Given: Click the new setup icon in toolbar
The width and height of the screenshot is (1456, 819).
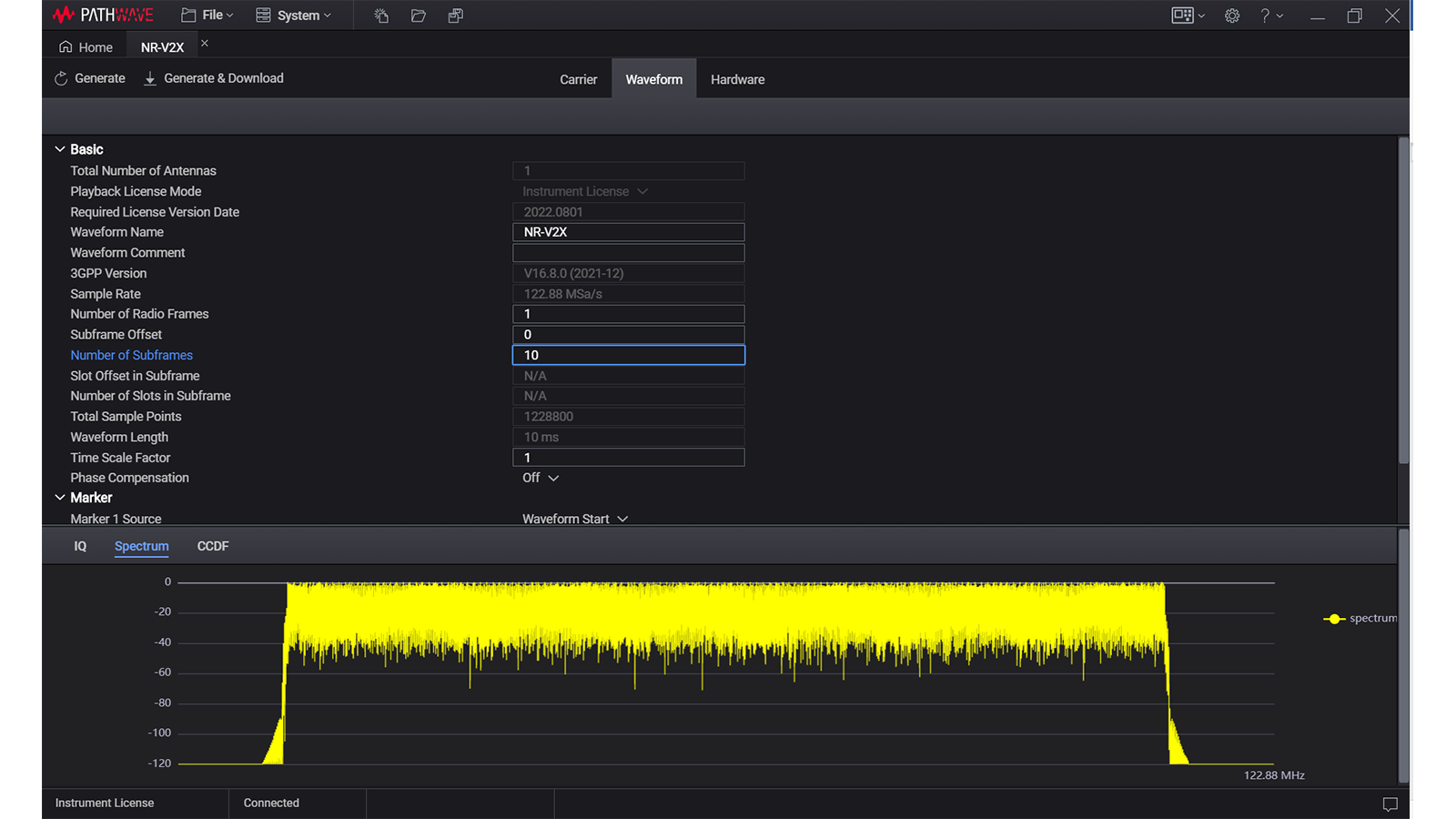Looking at the screenshot, I should click(381, 15).
